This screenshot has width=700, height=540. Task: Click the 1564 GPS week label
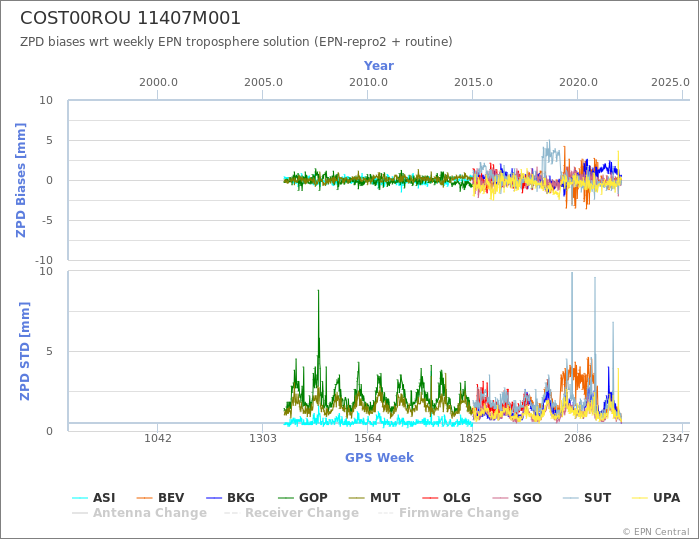(x=368, y=438)
